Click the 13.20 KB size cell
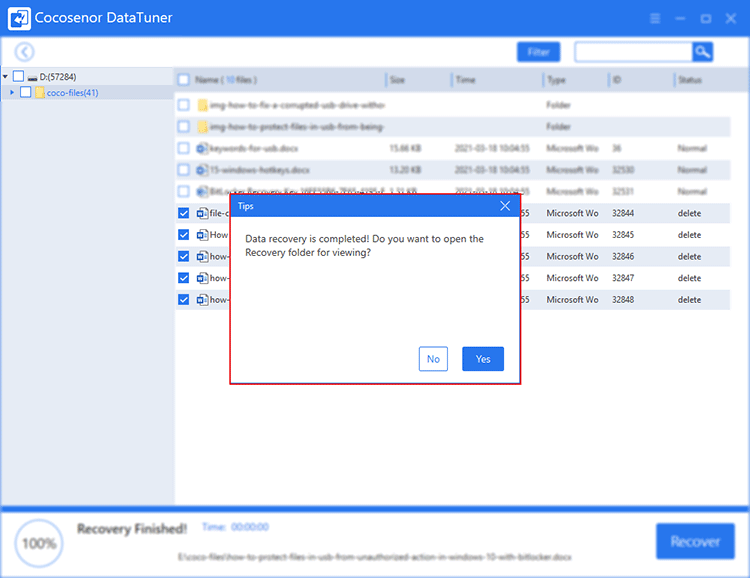This screenshot has width=750, height=578. [405, 170]
